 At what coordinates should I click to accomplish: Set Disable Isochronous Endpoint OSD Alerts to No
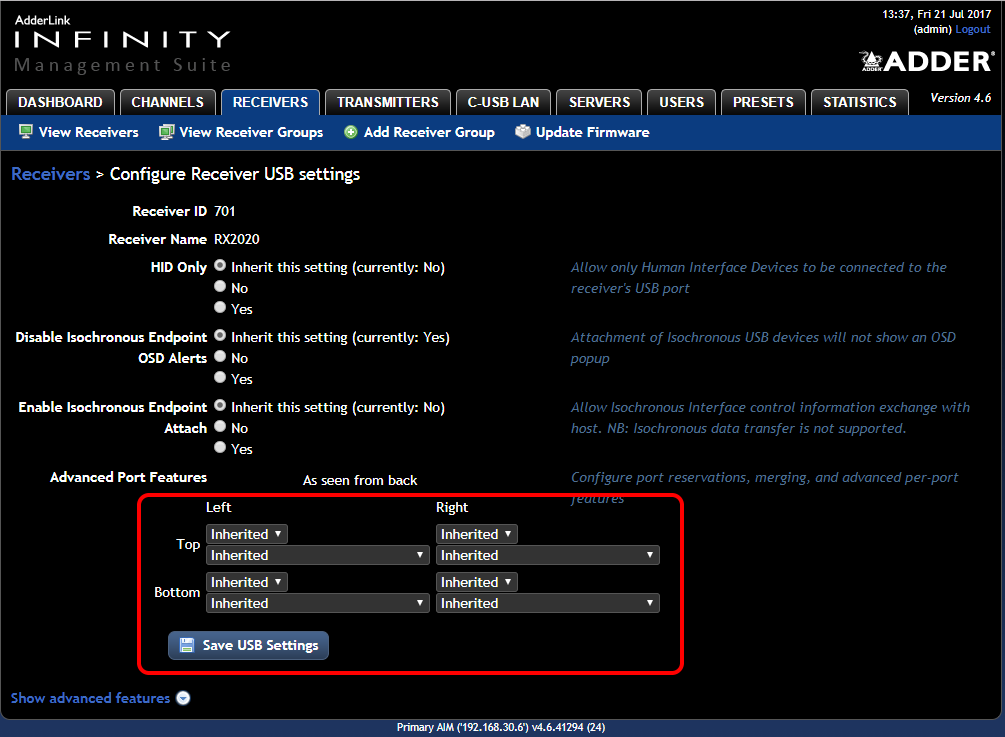220,356
